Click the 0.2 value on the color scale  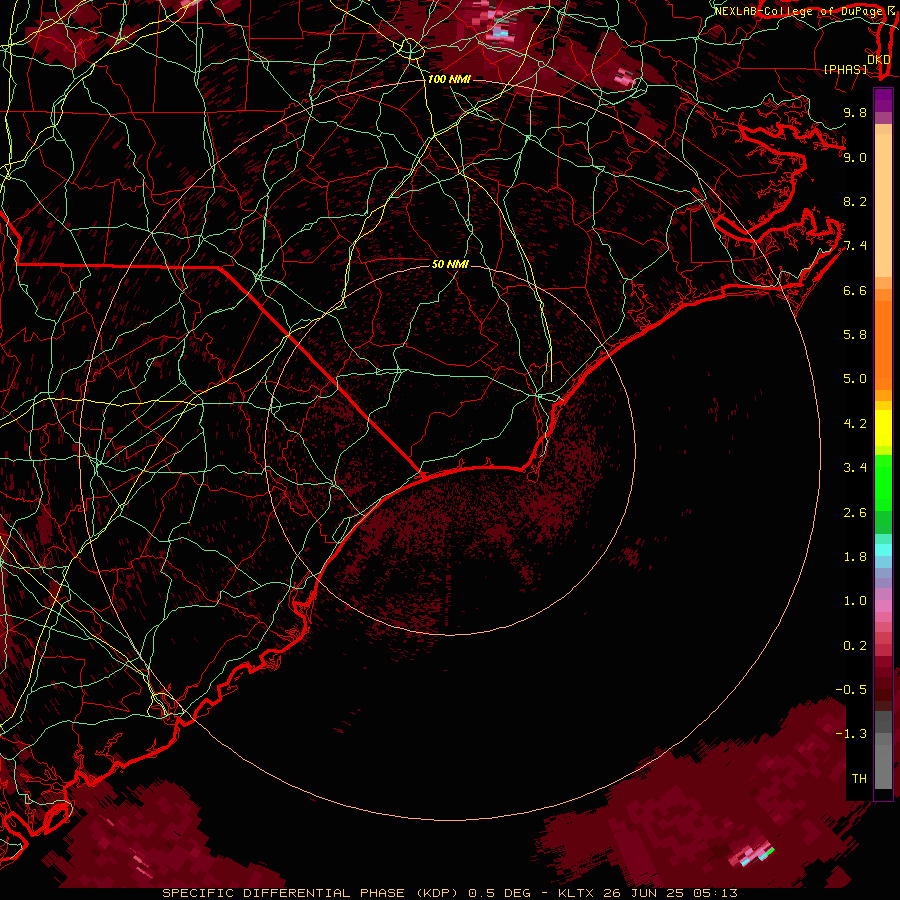pyautogui.click(x=855, y=646)
